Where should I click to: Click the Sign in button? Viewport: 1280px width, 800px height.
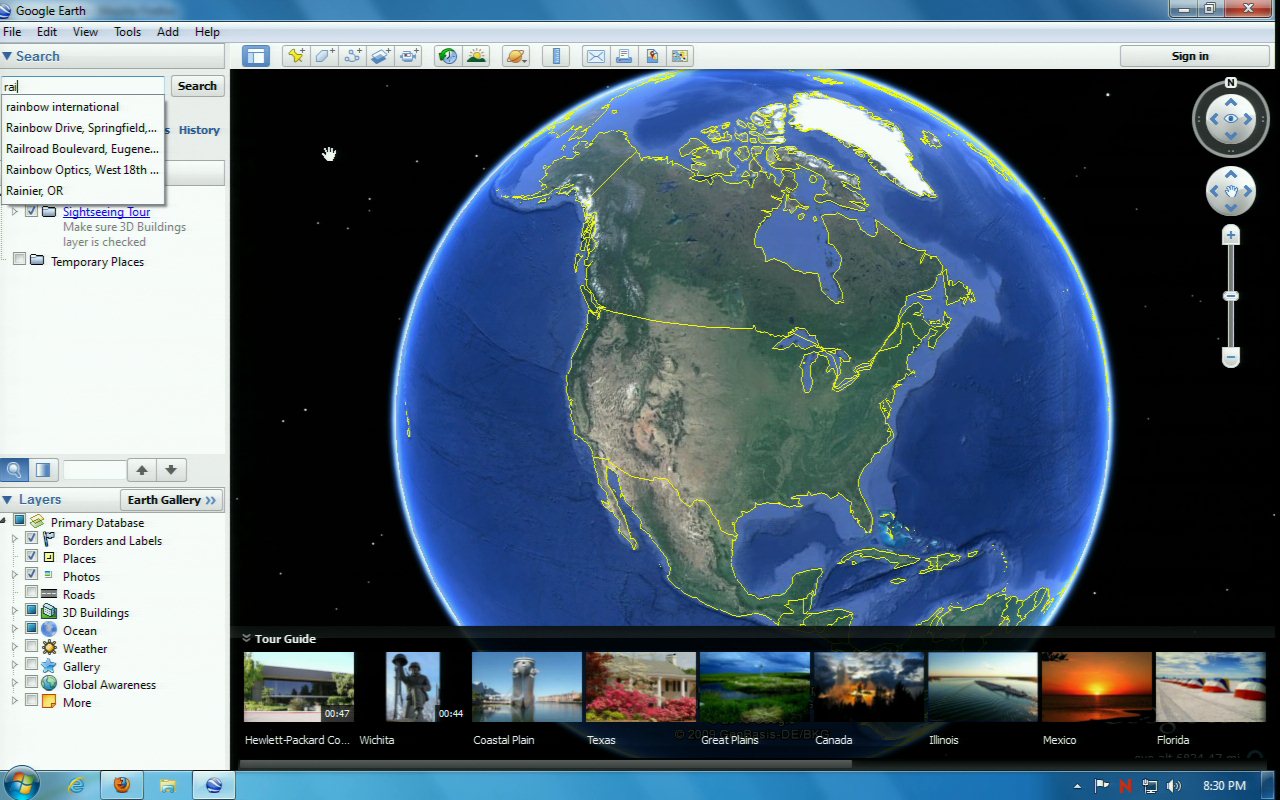pyautogui.click(x=1190, y=56)
